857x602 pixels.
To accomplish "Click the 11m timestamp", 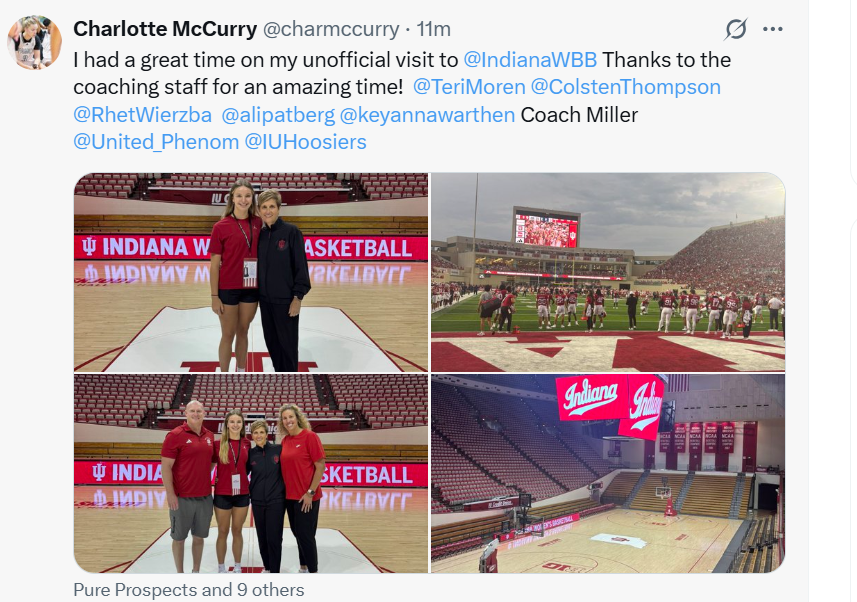I will [x=433, y=29].
